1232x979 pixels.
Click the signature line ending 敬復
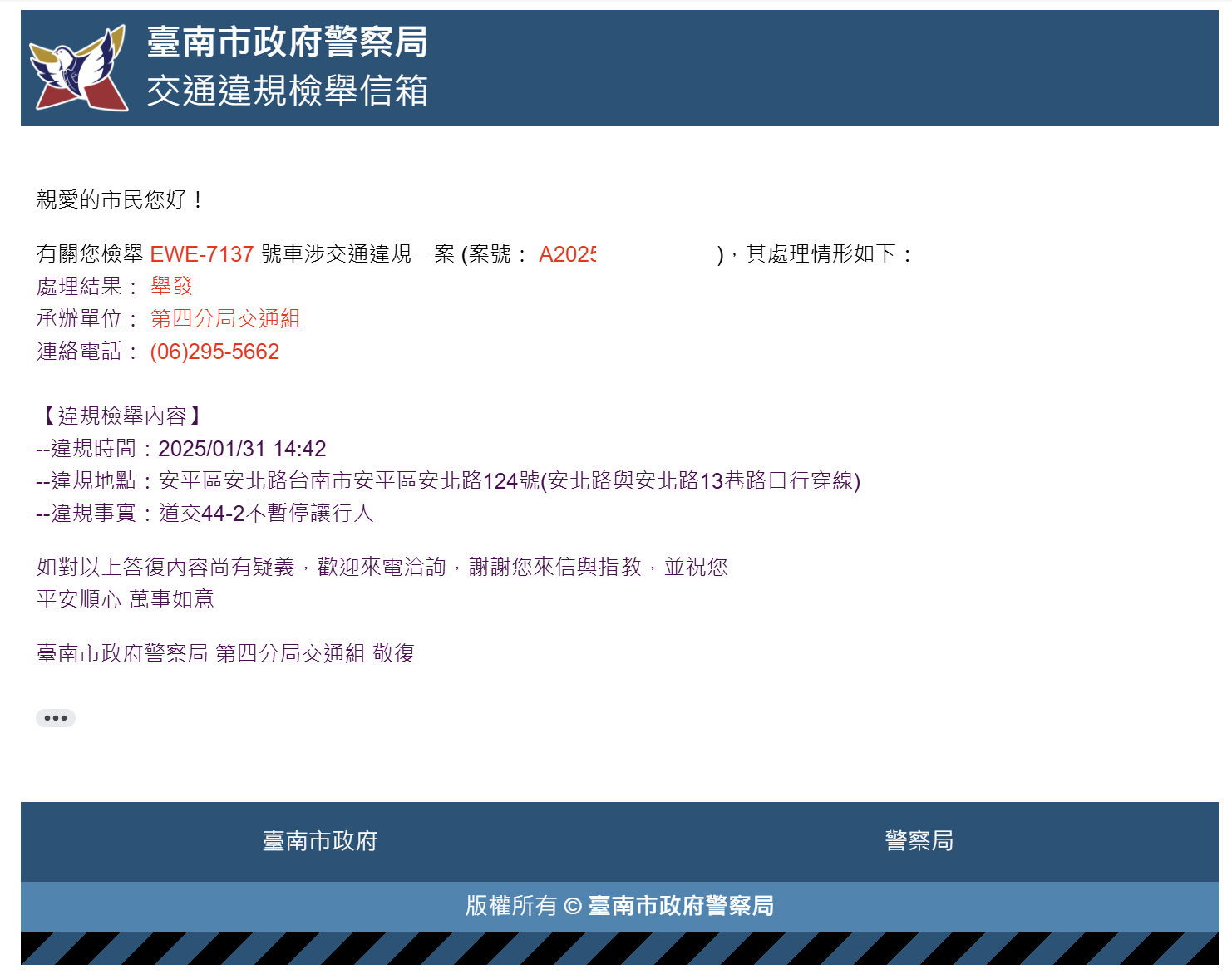(x=225, y=653)
